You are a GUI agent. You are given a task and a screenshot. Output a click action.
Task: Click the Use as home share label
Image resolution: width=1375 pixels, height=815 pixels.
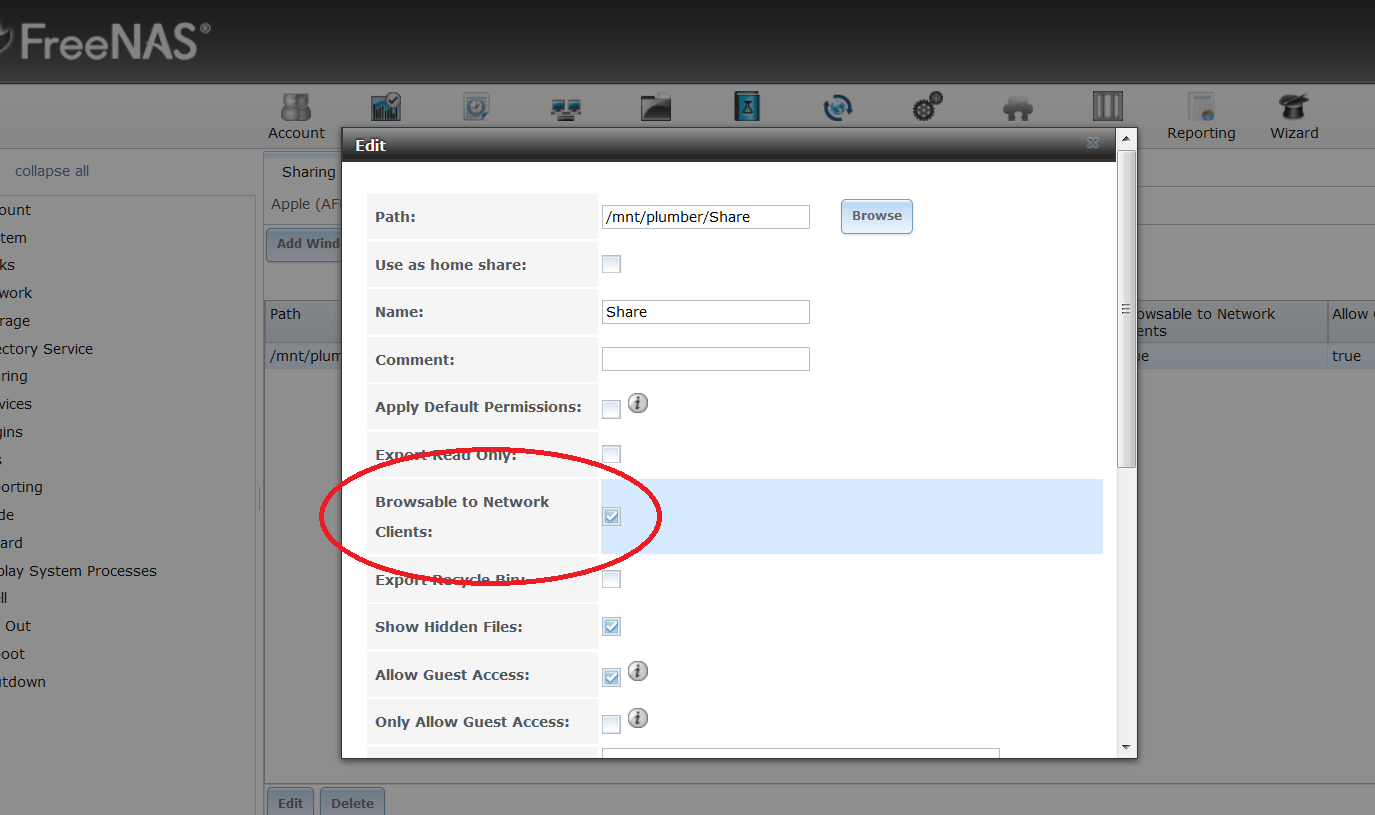pyautogui.click(x=451, y=265)
